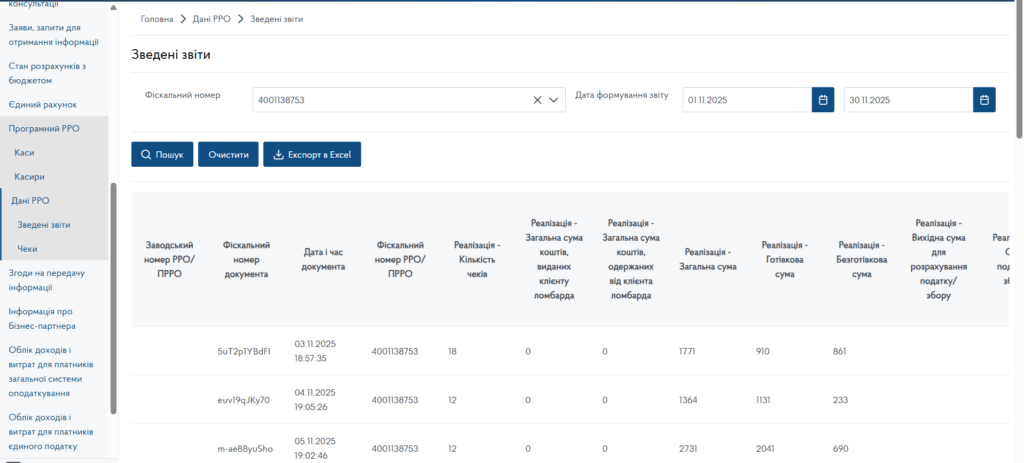Open Єдиний рахунок in the sidebar
1024x463 pixels.
[42, 104]
